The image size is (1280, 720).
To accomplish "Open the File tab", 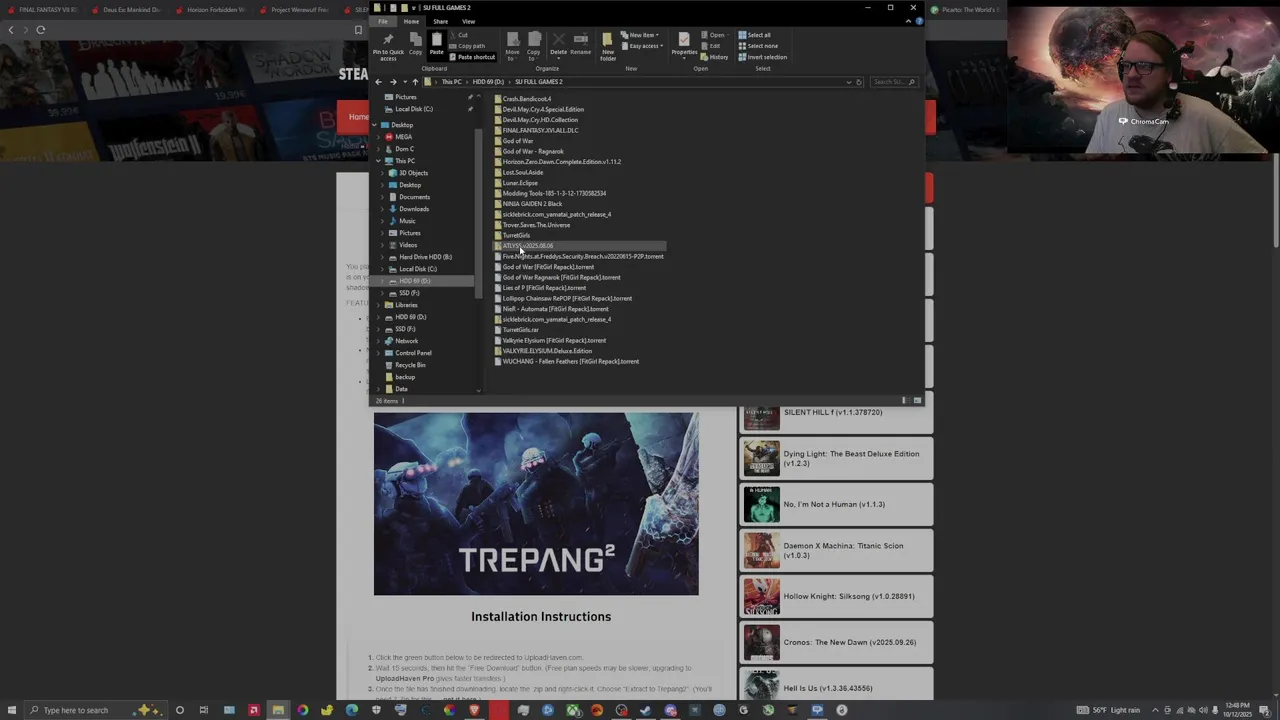I will (x=382, y=21).
